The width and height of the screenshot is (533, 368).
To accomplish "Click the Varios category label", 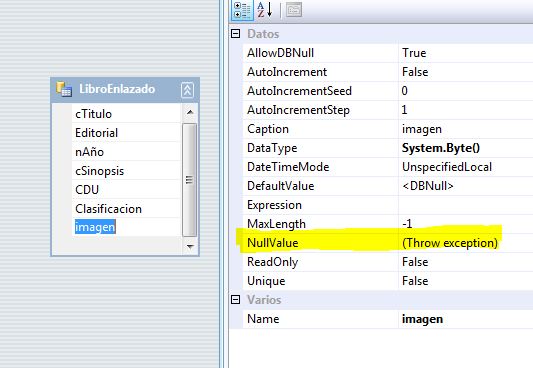I will coord(264,300).
